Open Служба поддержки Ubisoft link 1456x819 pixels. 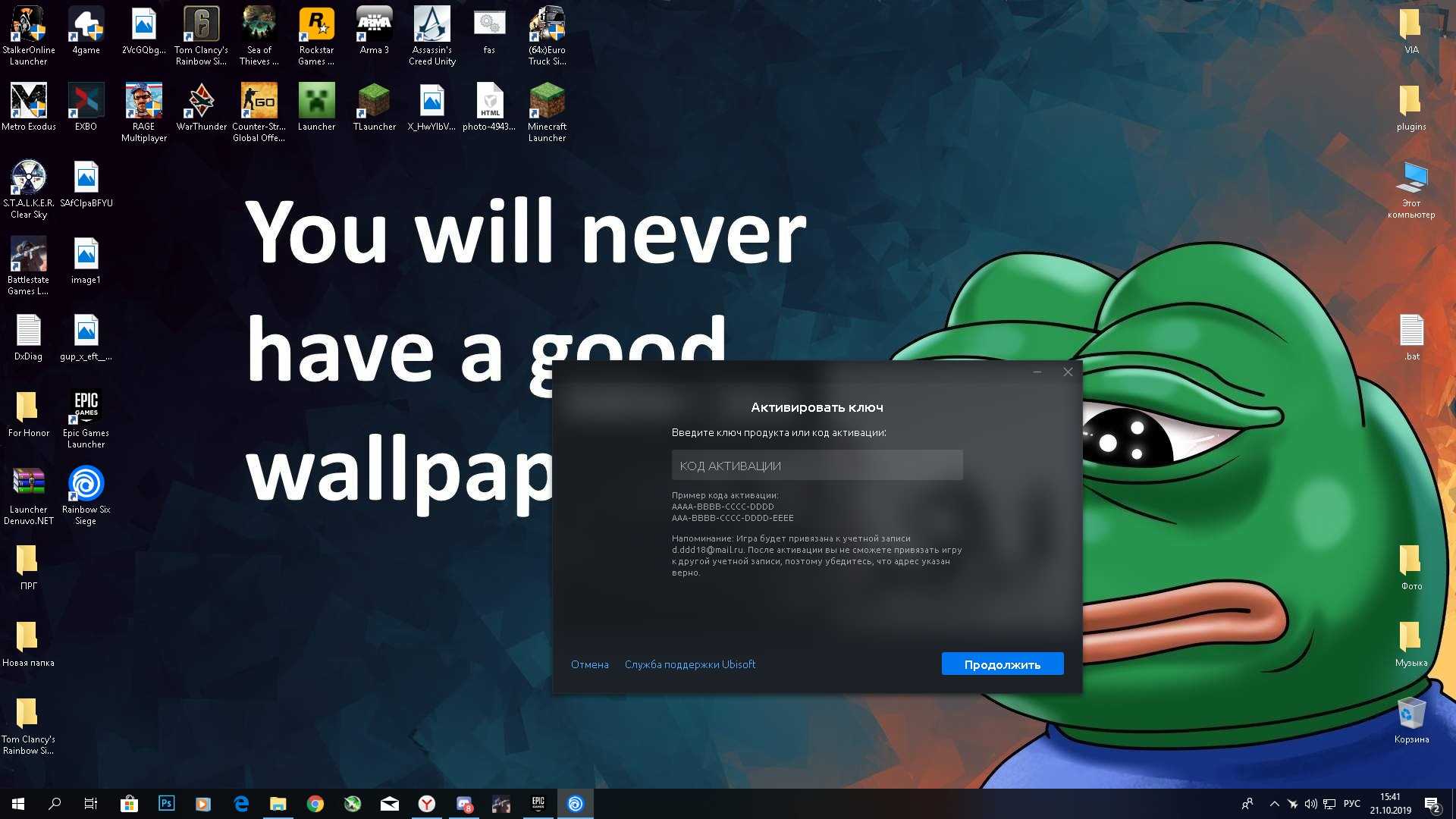(x=689, y=664)
